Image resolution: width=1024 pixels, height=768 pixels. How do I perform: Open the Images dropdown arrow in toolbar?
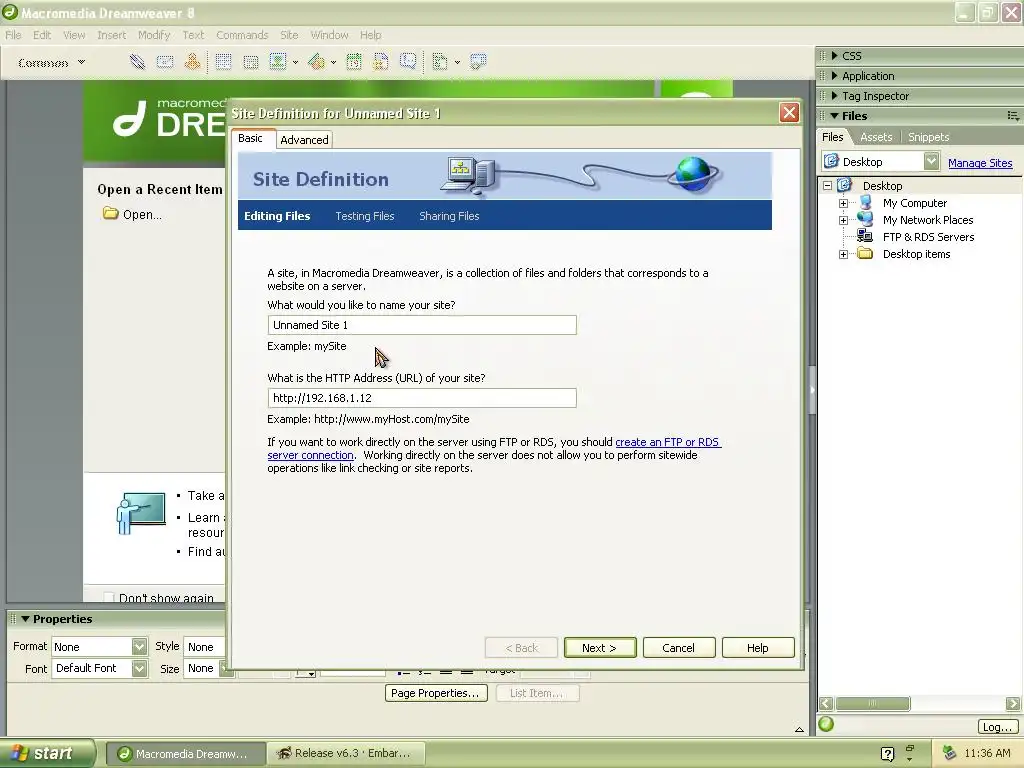tap(295, 63)
